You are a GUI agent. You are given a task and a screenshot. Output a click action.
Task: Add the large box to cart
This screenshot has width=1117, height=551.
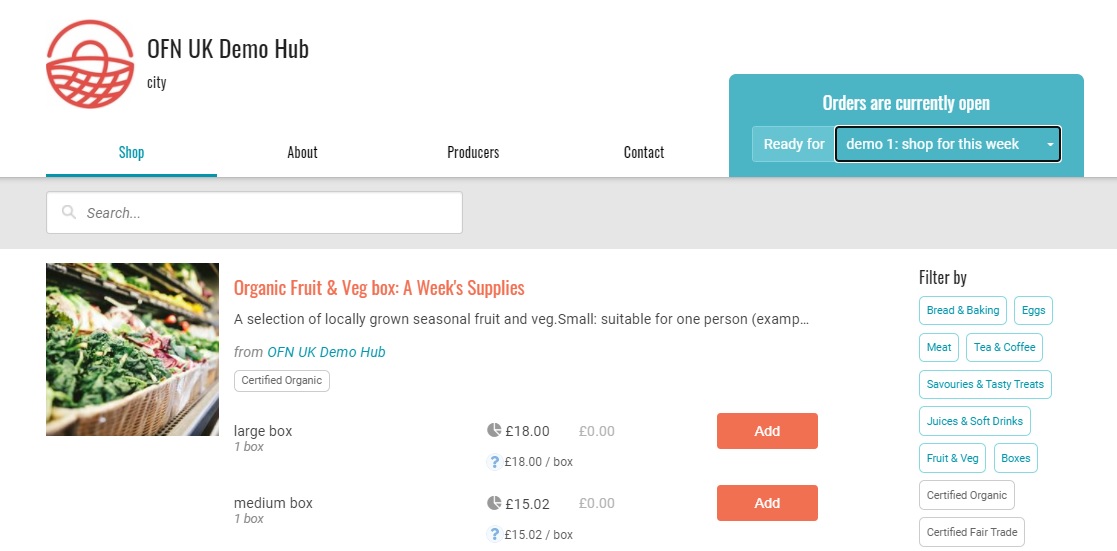pos(767,431)
